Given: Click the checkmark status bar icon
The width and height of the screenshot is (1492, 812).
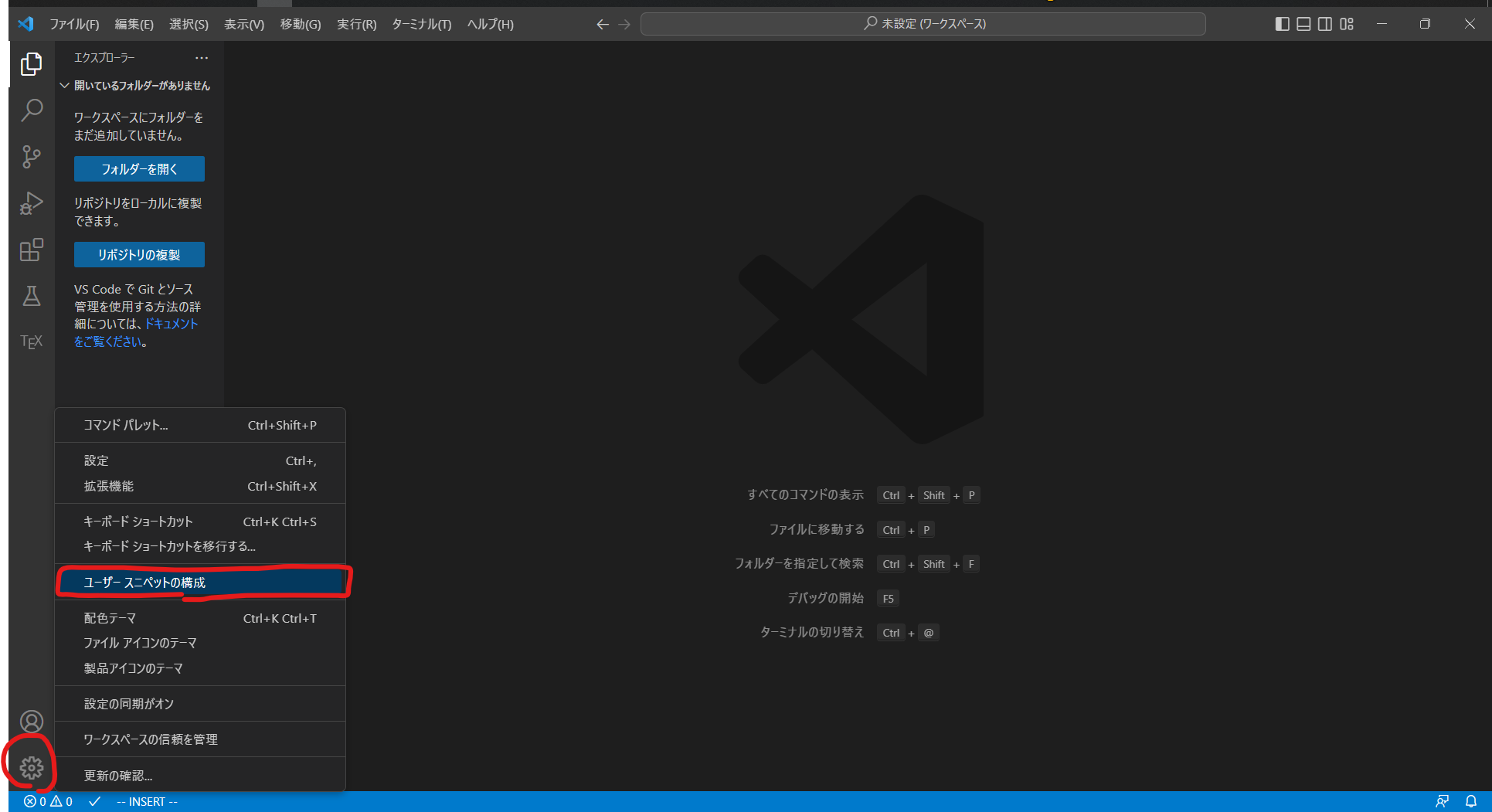Looking at the screenshot, I should click(94, 802).
